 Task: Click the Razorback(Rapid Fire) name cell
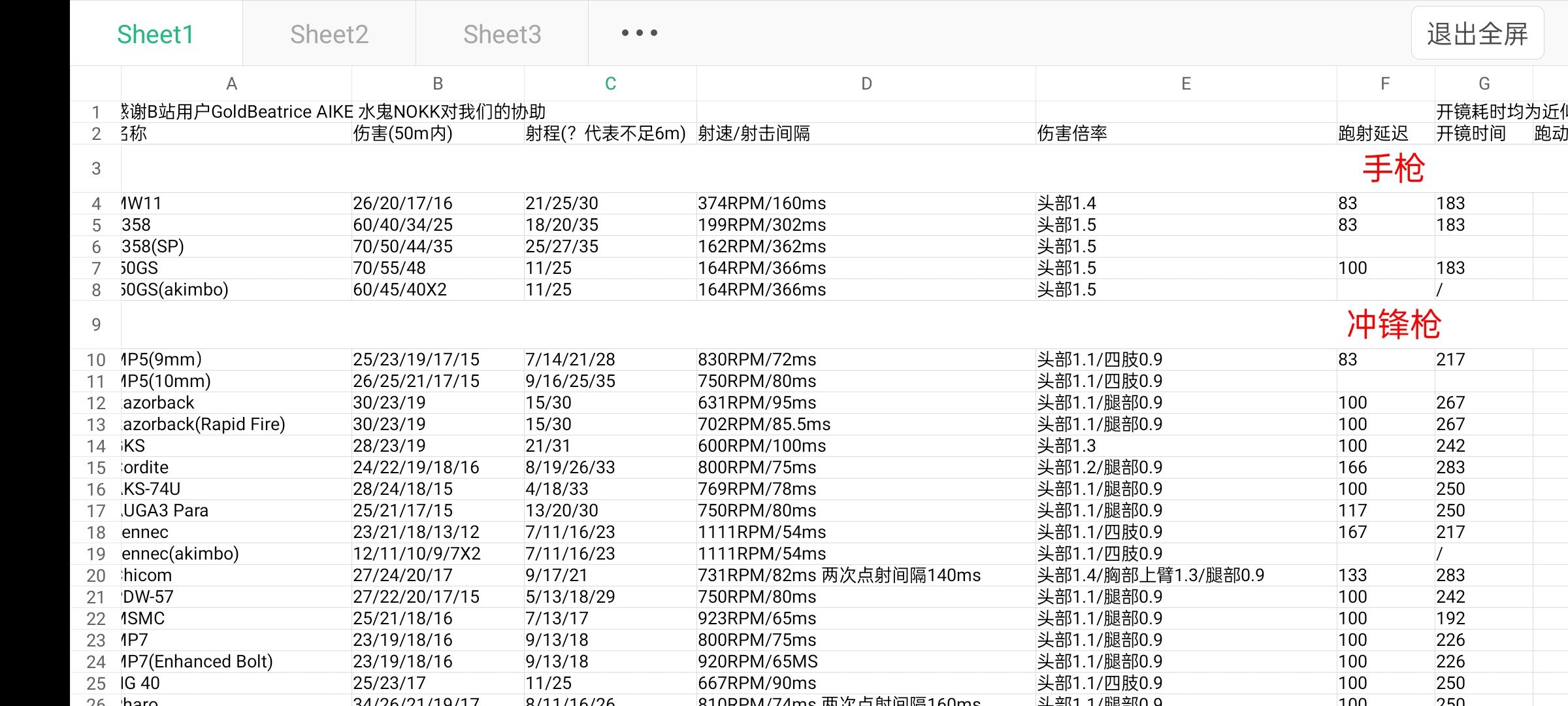coord(237,424)
